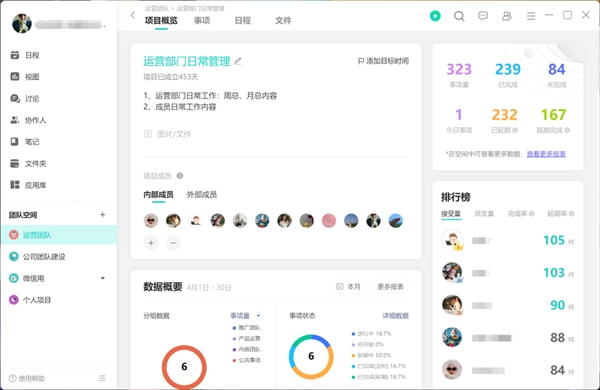This screenshot has height=390, width=600.
Task: Switch to the 事项 tab
Action: (x=202, y=21)
